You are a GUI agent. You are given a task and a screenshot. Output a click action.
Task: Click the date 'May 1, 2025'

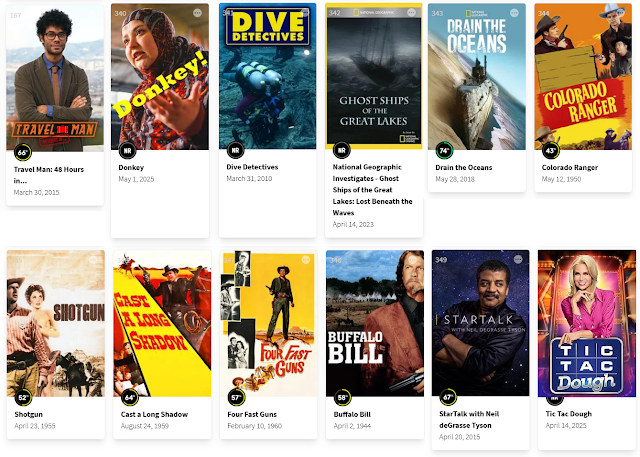tap(136, 179)
